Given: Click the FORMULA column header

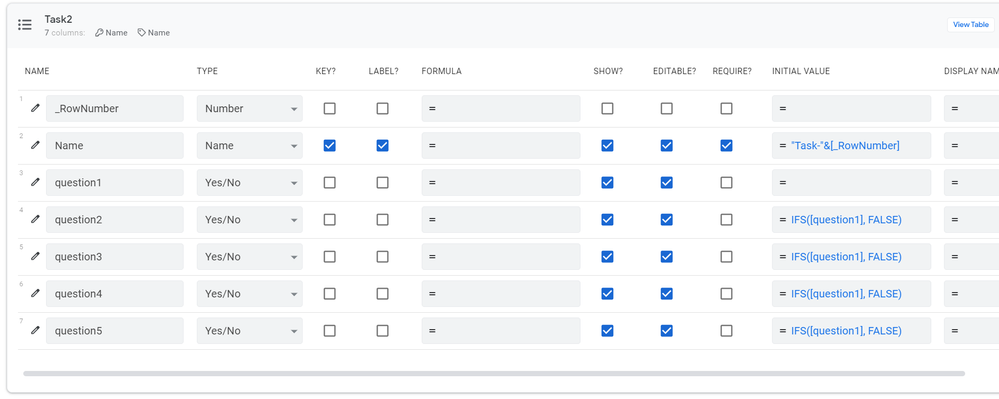Looking at the screenshot, I should (x=442, y=71).
